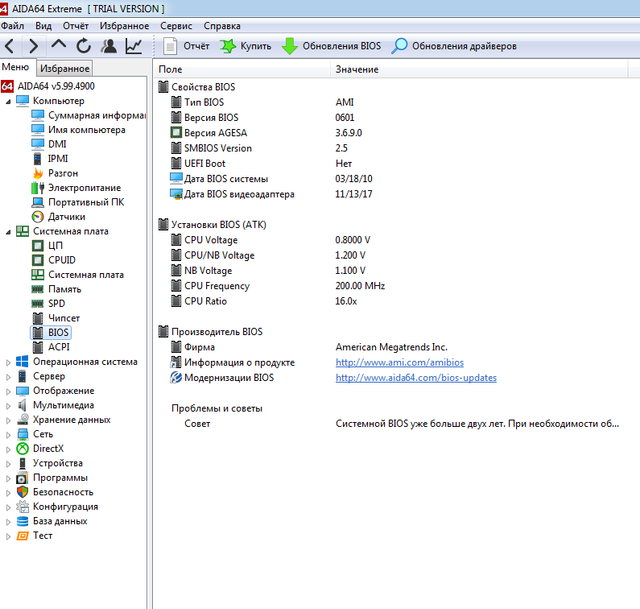Click the Купить buy toolbar button
Viewport: 640px width, 609px height.
(x=245, y=46)
